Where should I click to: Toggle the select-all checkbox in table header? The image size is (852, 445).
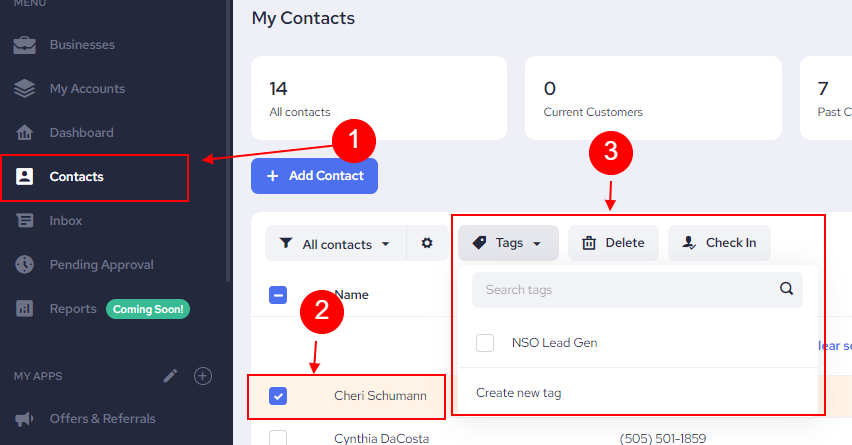pyautogui.click(x=279, y=295)
